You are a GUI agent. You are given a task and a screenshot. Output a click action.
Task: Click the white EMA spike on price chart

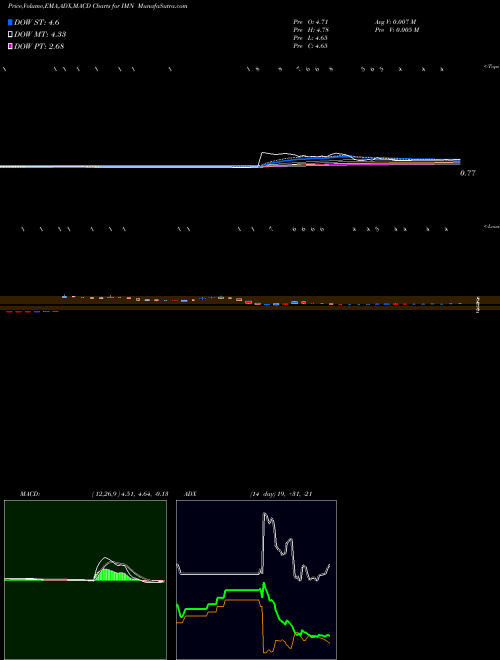coord(263,155)
